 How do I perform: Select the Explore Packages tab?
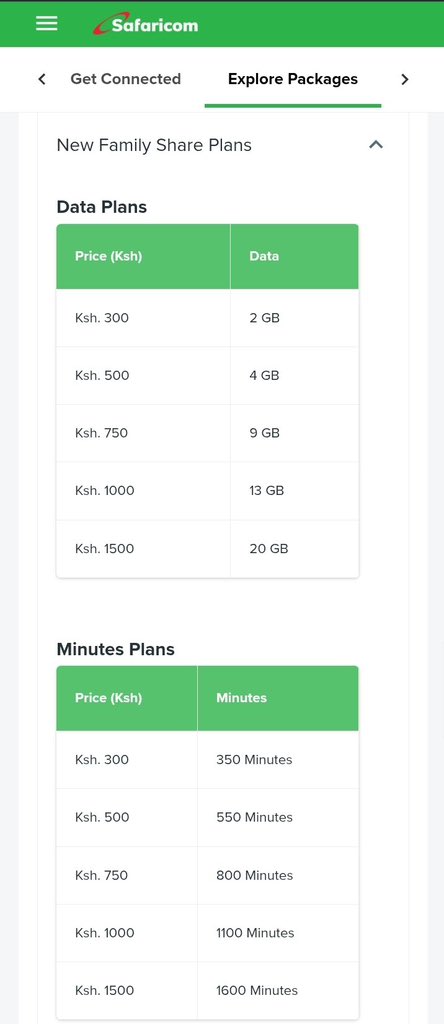coord(293,79)
